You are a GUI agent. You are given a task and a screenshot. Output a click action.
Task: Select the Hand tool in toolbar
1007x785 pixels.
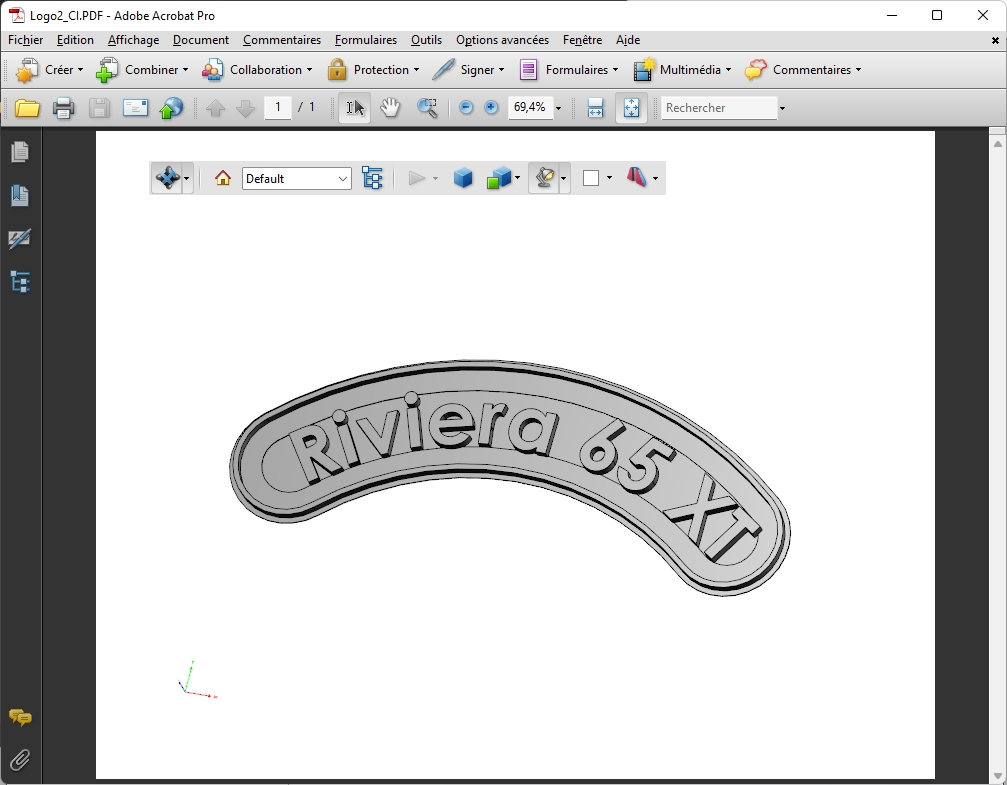click(390, 108)
